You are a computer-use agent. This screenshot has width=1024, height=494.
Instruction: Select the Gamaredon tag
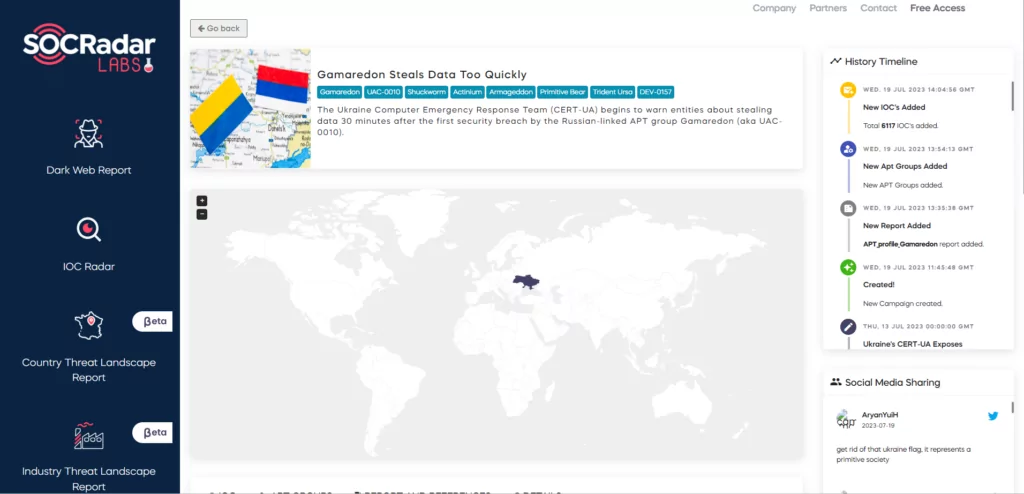[340, 92]
